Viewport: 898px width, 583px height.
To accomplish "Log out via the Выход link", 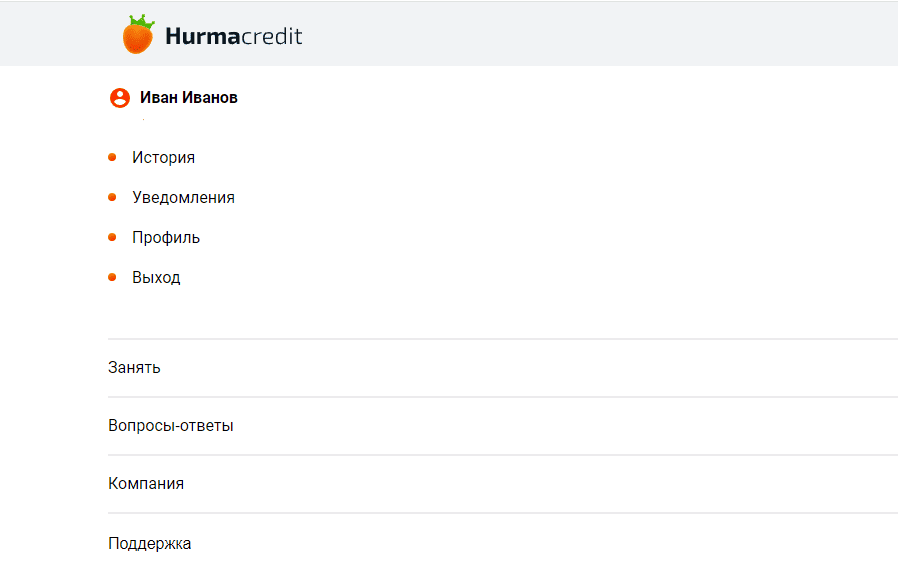I will (156, 278).
